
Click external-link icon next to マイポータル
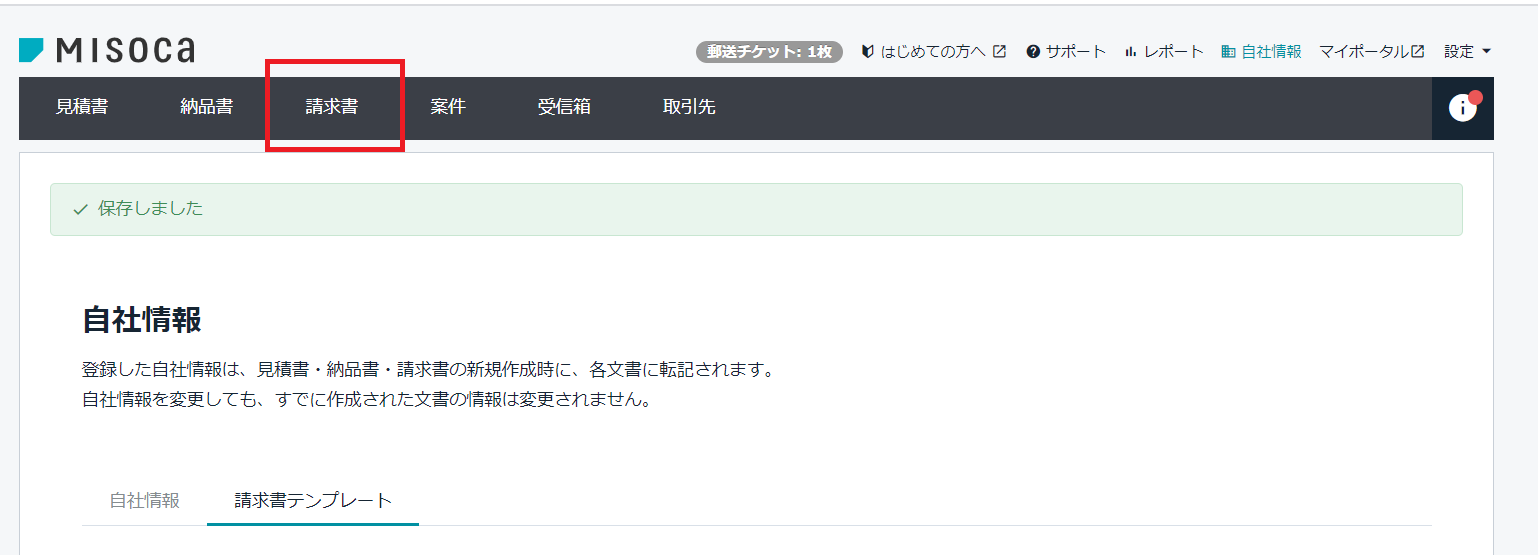[x=1417, y=52]
